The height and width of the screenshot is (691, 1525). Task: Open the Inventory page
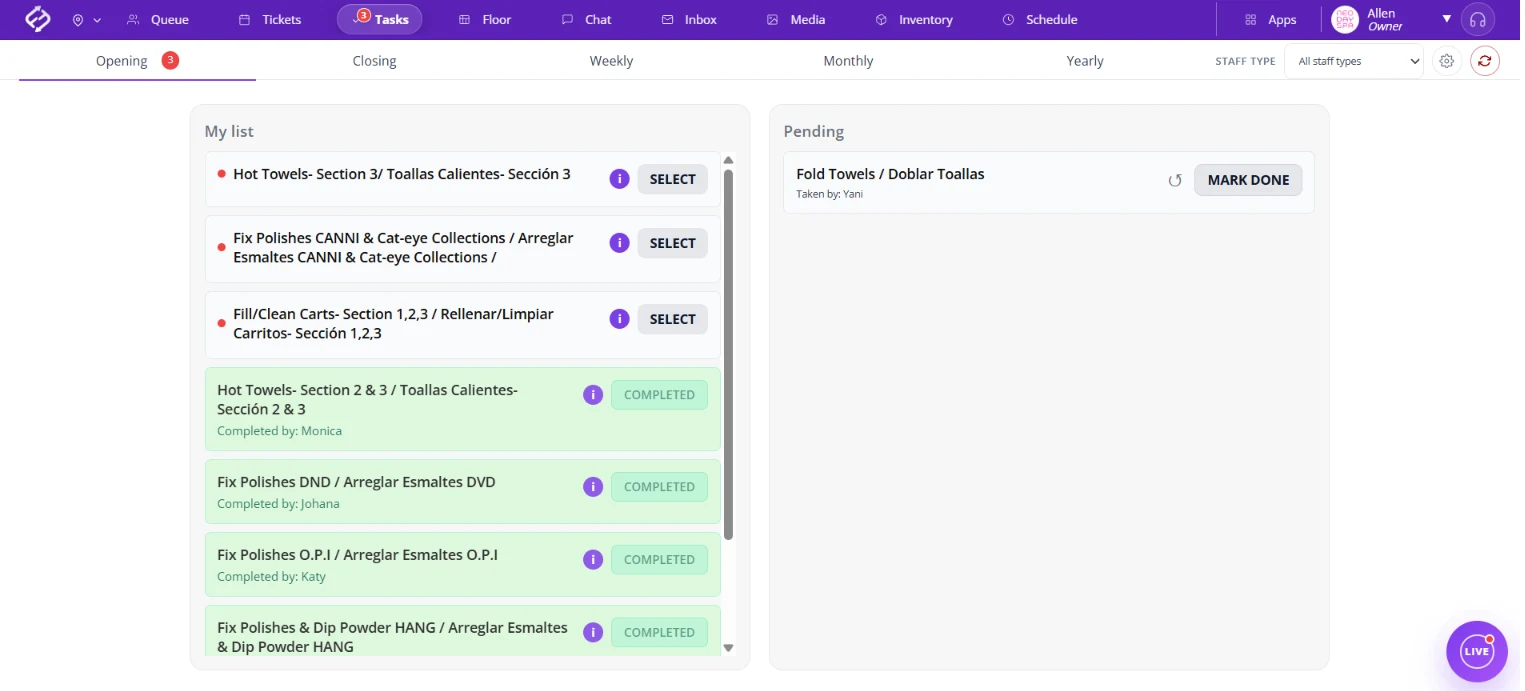(x=914, y=20)
